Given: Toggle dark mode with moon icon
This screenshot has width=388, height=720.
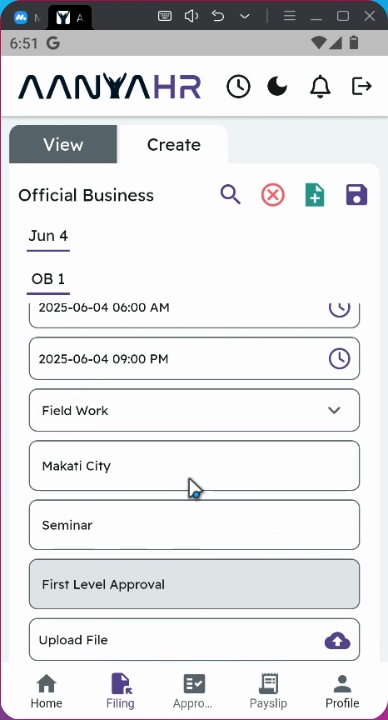Looking at the screenshot, I should [x=277, y=86].
